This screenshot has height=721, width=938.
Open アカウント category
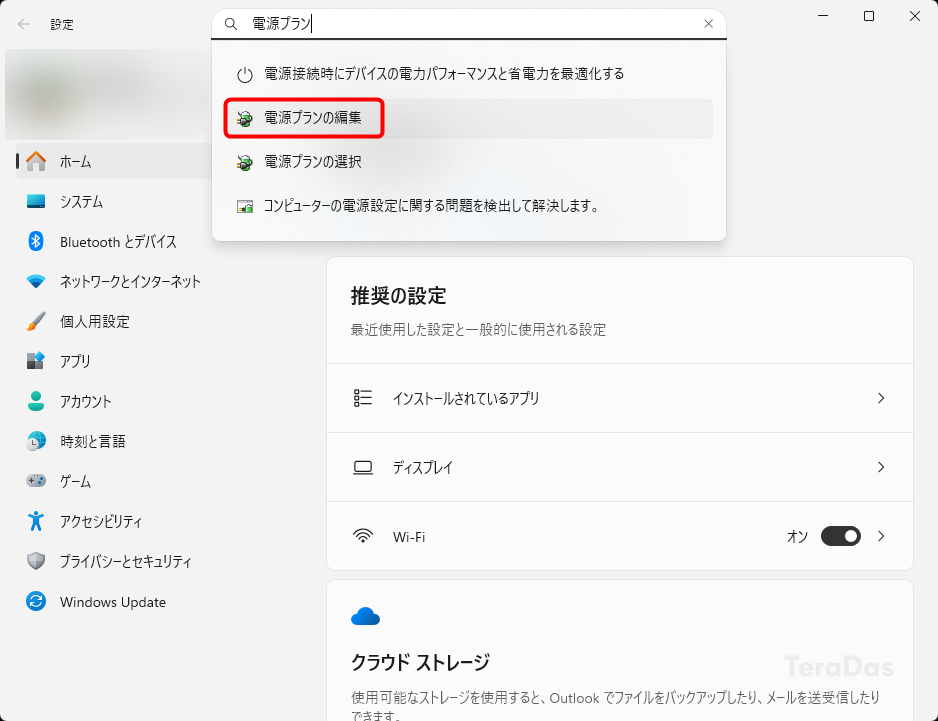pyautogui.click(x=114, y=401)
